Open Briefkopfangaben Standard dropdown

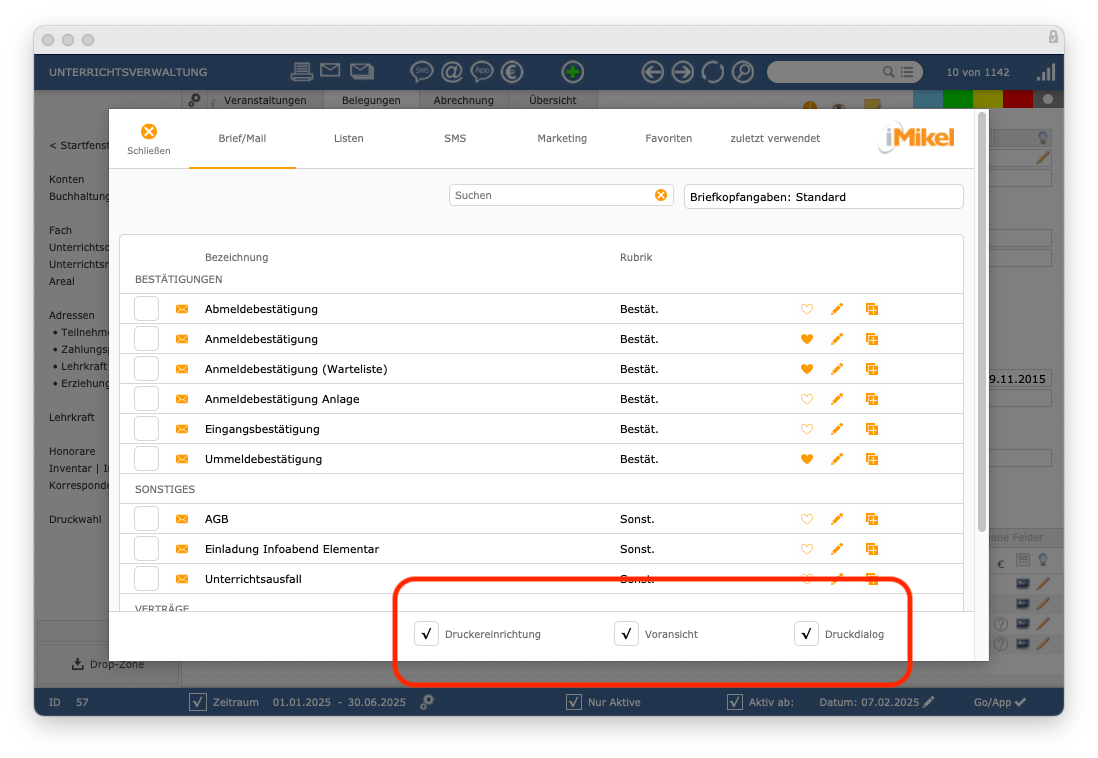coord(824,197)
